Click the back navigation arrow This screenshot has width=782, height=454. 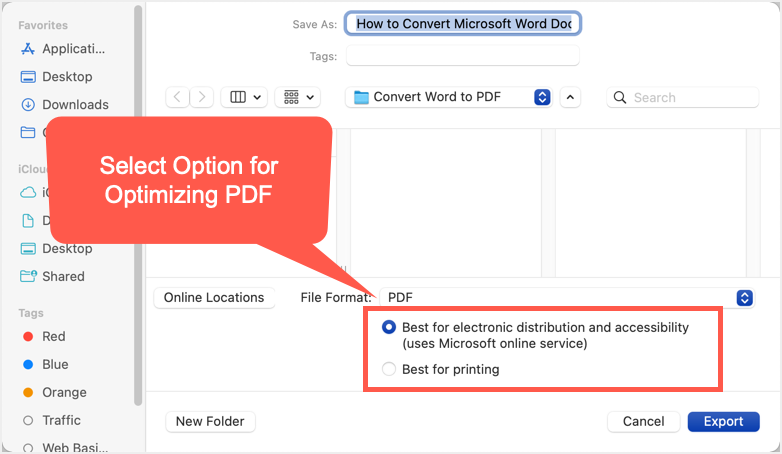coord(178,97)
